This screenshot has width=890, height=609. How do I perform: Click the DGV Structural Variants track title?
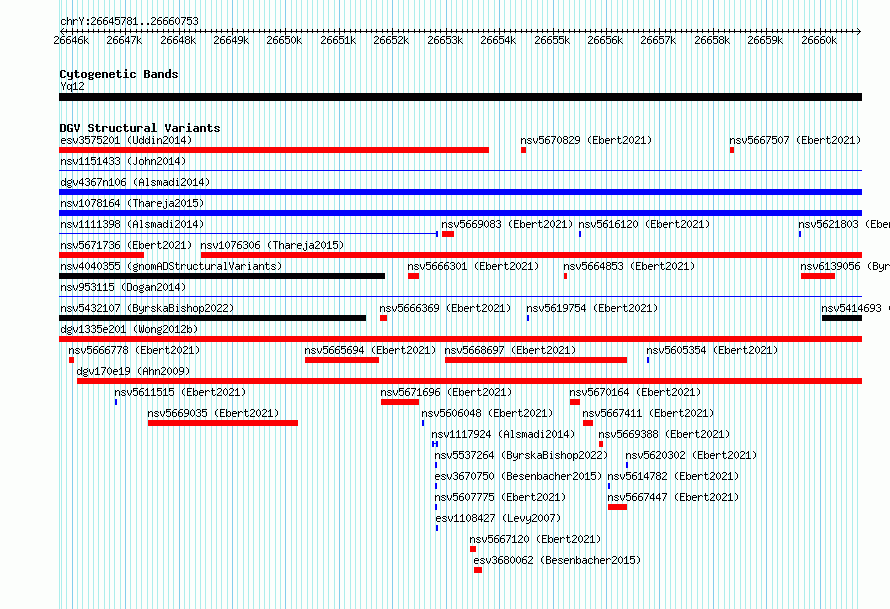[x=140, y=128]
